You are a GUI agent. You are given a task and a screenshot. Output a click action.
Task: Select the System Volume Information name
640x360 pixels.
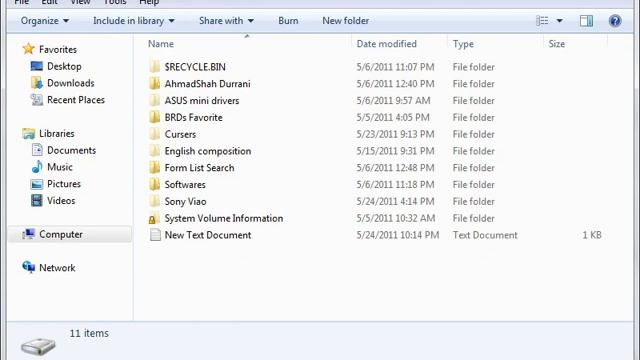pos(224,218)
